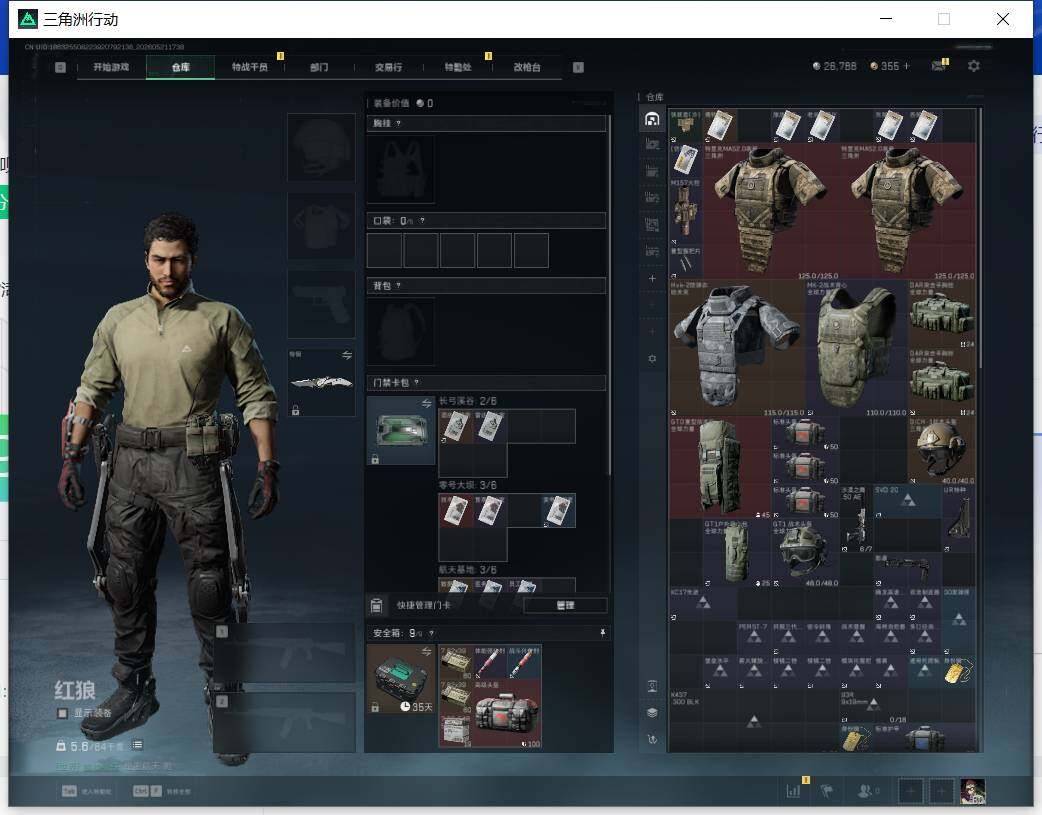Click the second add-teammate plus slot
This screenshot has height=815, width=1042.
click(942, 791)
